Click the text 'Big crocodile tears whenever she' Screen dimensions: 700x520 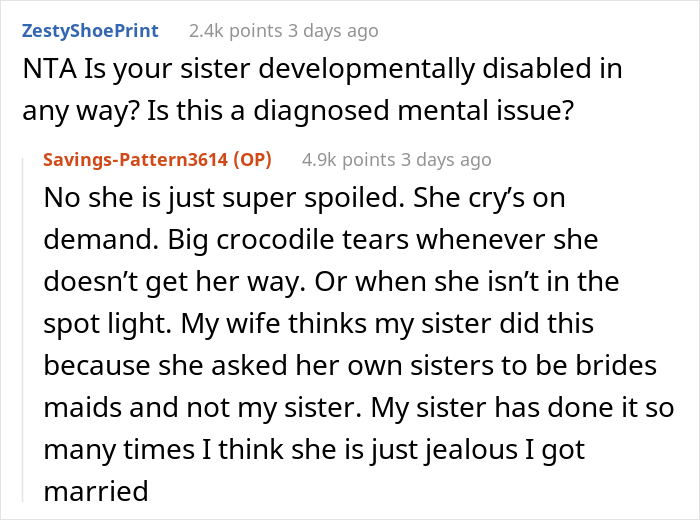pyautogui.click(x=383, y=240)
